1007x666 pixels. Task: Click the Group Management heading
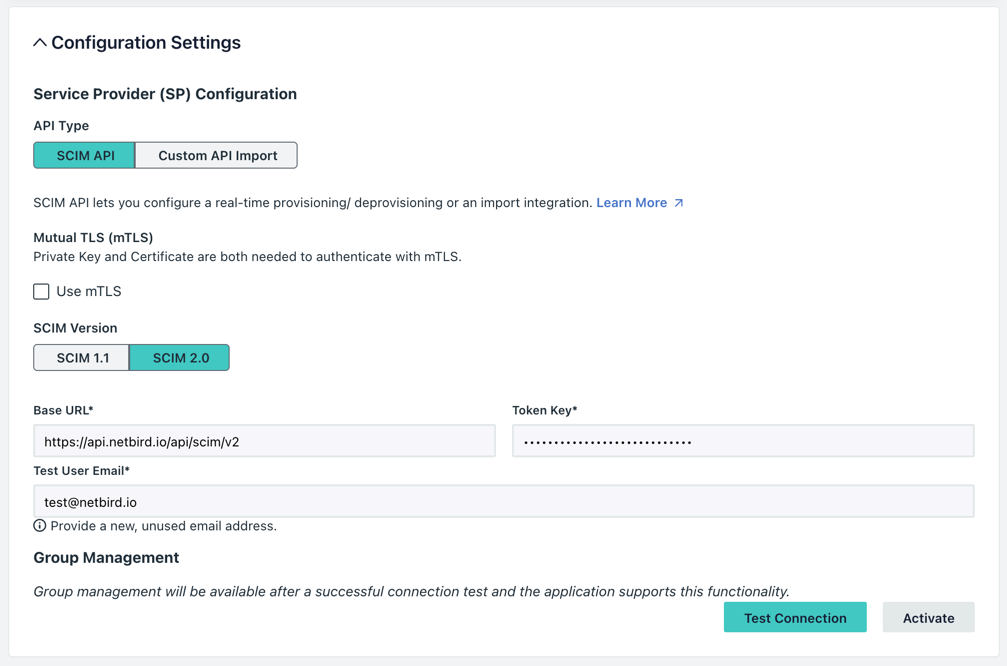[x=104, y=557]
